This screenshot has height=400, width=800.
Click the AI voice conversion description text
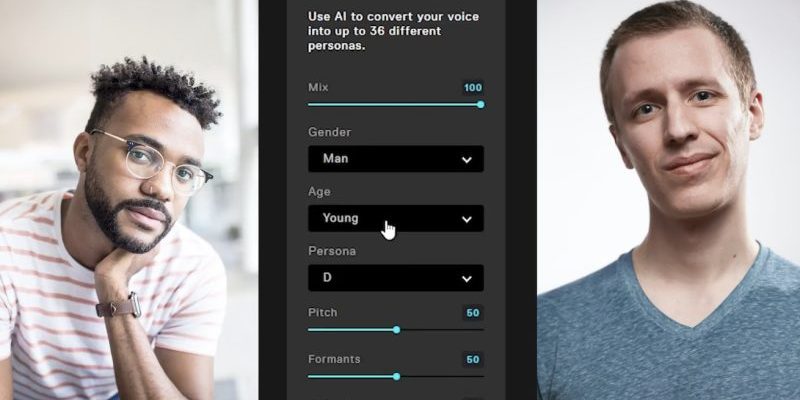(x=393, y=31)
